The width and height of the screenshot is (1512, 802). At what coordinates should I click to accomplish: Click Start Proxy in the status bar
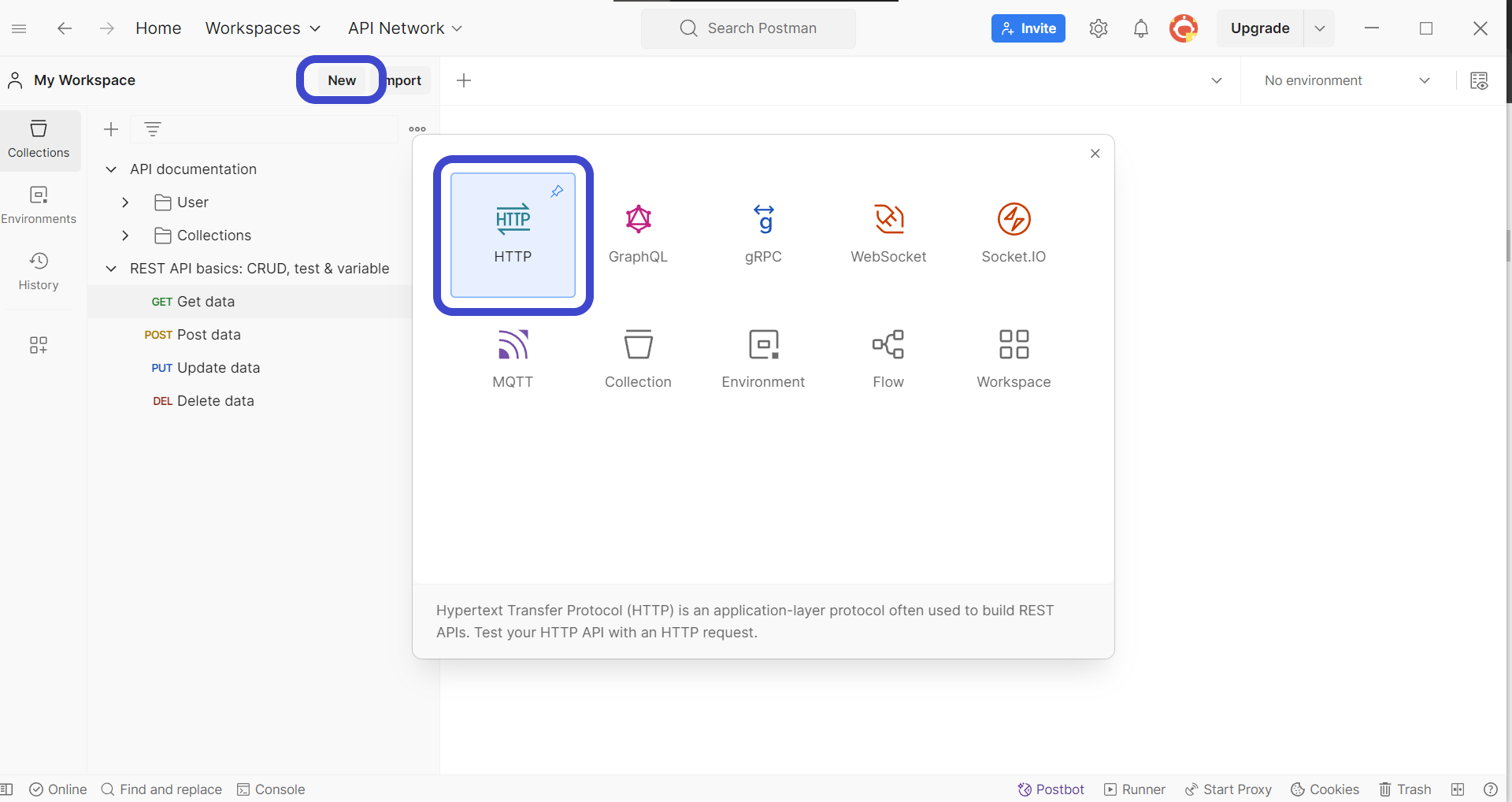point(1228,789)
